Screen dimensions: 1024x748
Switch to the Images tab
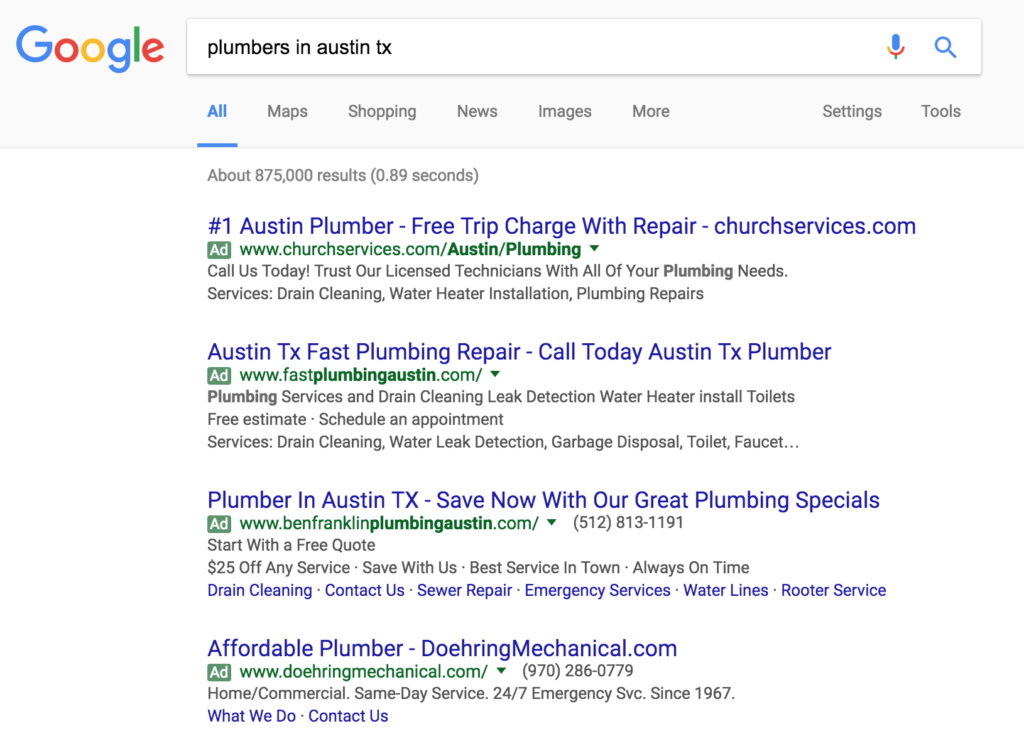(565, 112)
